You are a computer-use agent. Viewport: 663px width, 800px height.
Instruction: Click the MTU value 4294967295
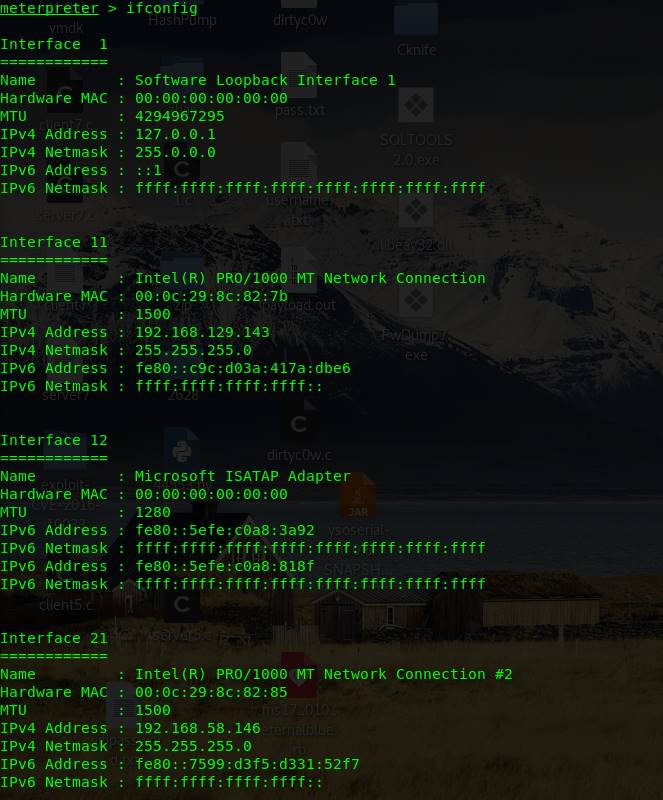(179, 116)
